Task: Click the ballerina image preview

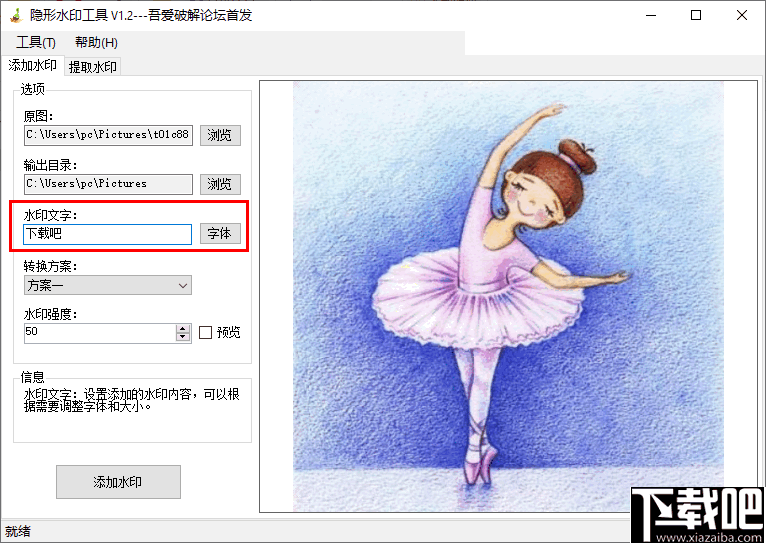Action: point(508,296)
